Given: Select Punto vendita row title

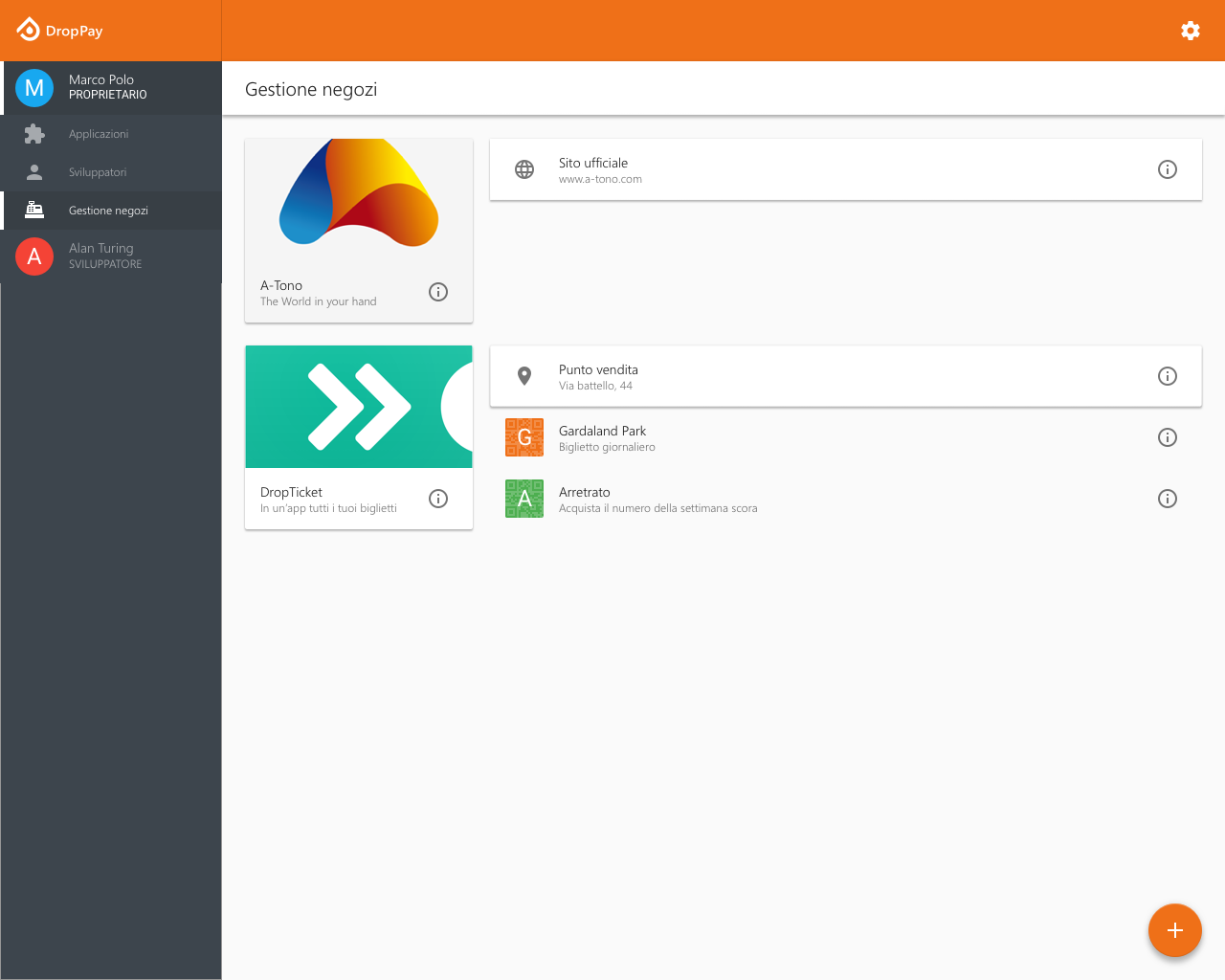Looking at the screenshot, I should (x=598, y=369).
